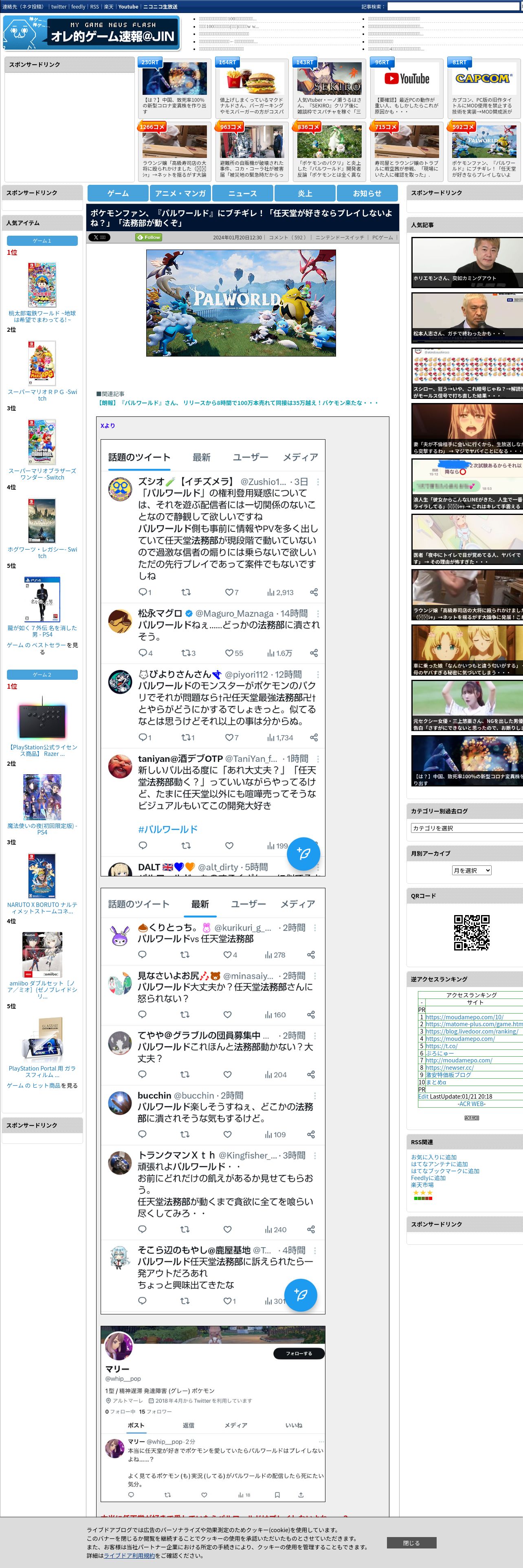Open スーパーマリオRPG Switch product link
523x1568 pixels.
[42, 394]
